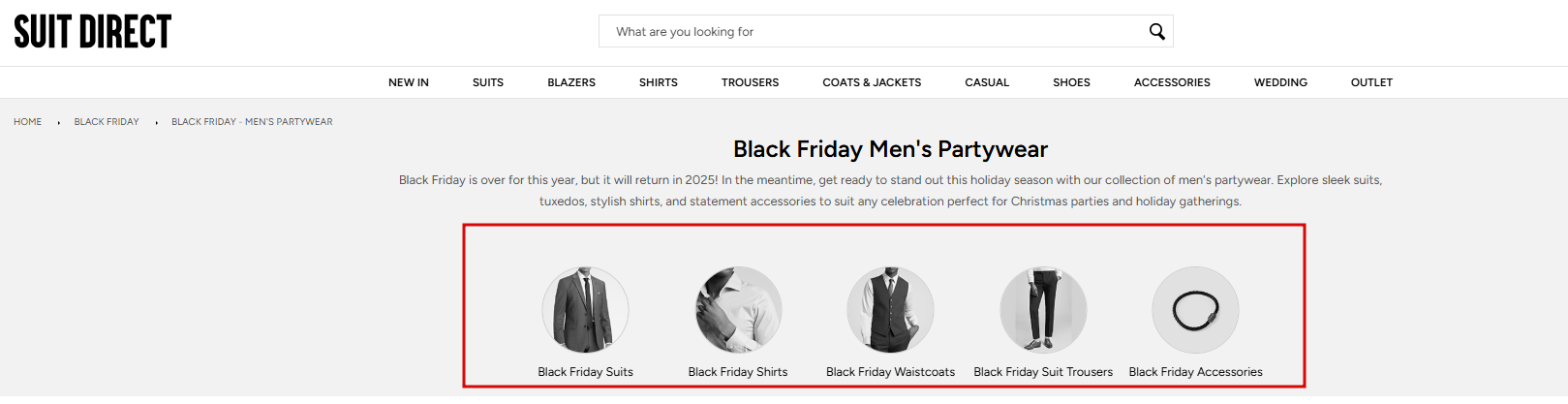Viewport: 1568px width, 404px height.
Task: Open the New In menu
Action: pos(409,82)
